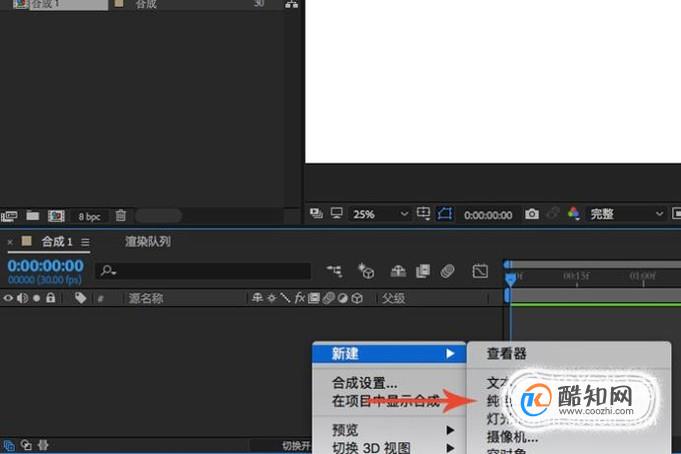681x454 pixels.
Task: Click the composition mini-flowchart icon
Action: (x=334, y=272)
